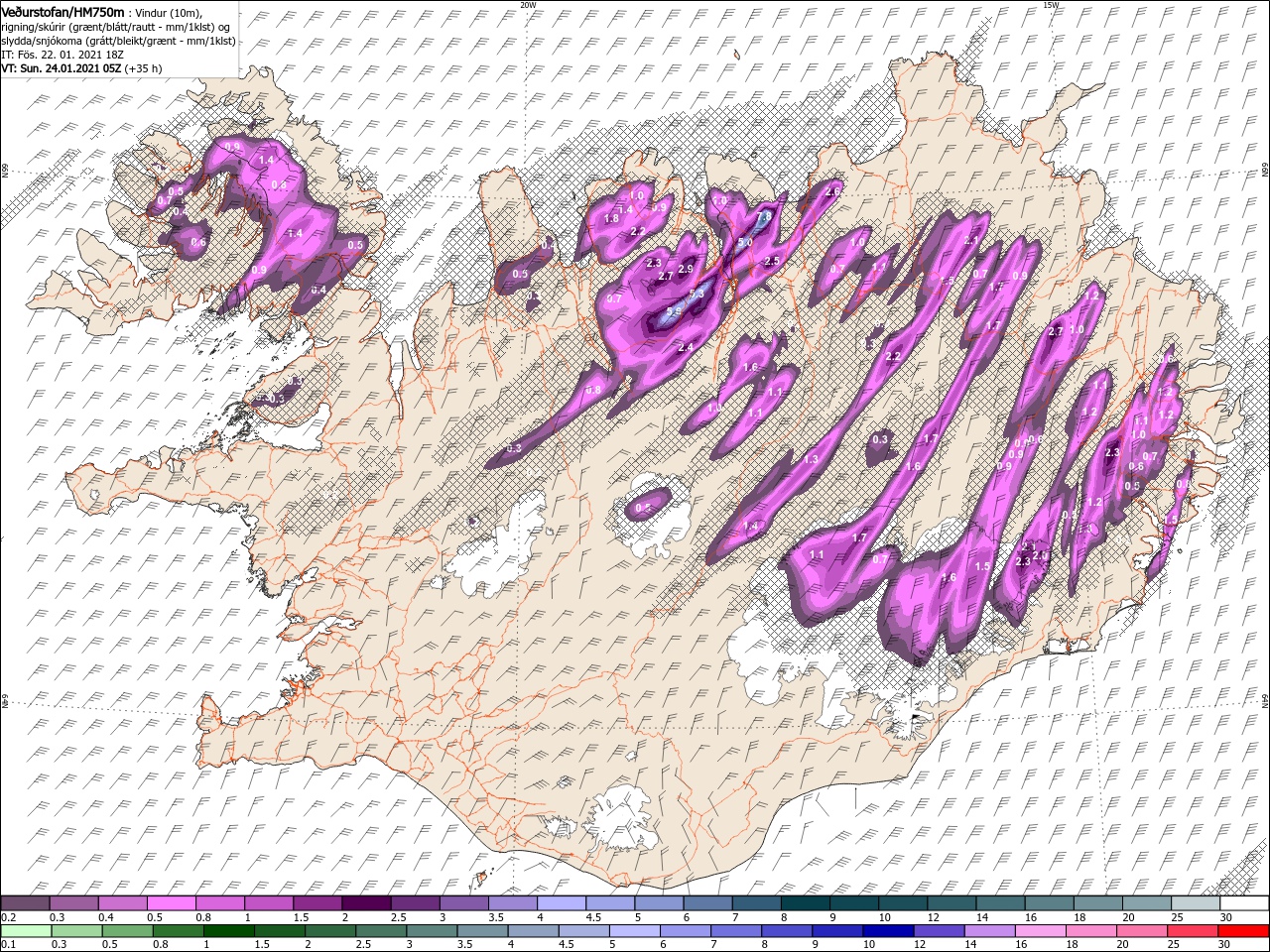Click the 0.2 label in snow legend

8,918
